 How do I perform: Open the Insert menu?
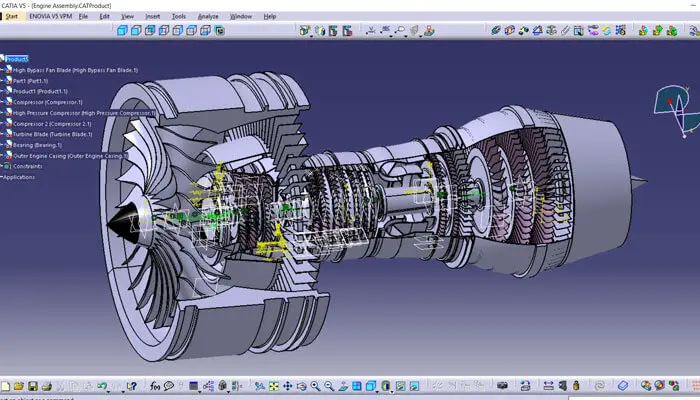pos(152,16)
